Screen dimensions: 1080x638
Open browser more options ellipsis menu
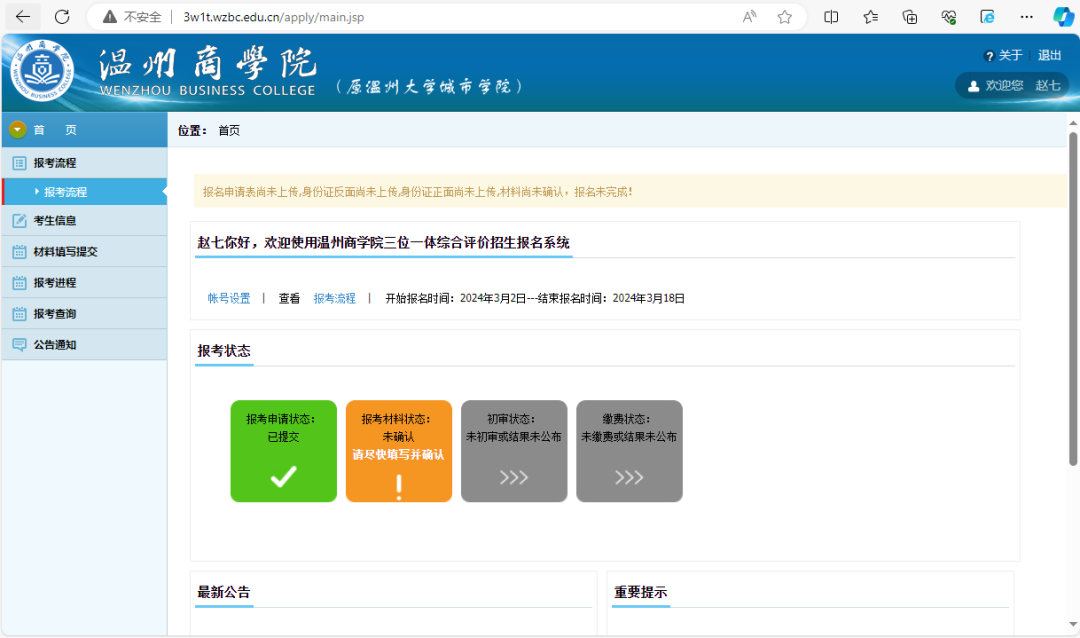click(x=1026, y=16)
